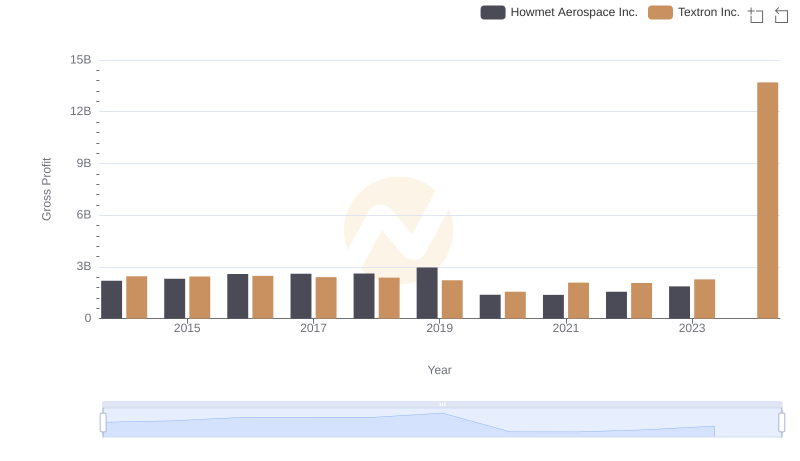Click the Howmet bar for 2014

pyautogui.click(x=112, y=300)
